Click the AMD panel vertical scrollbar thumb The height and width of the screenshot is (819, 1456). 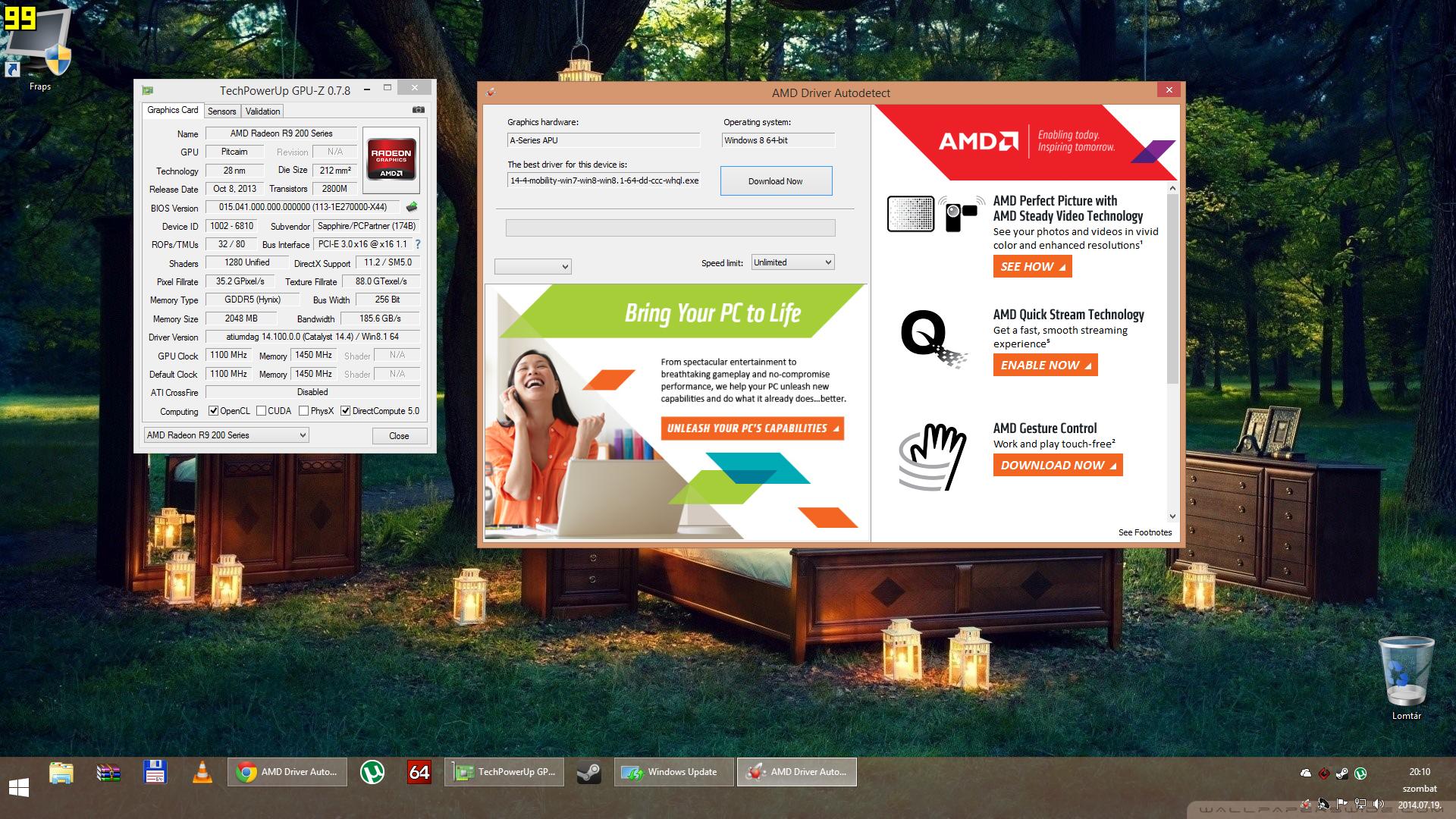click(x=1172, y=288)
